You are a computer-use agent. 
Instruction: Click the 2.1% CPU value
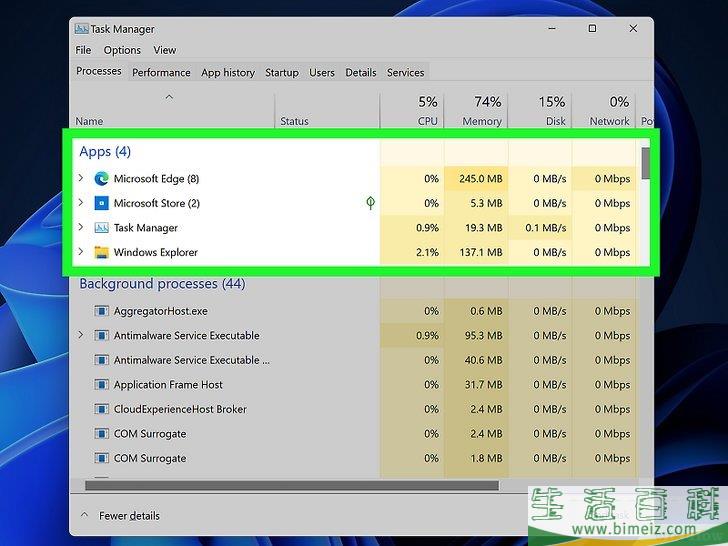point(428,252)
